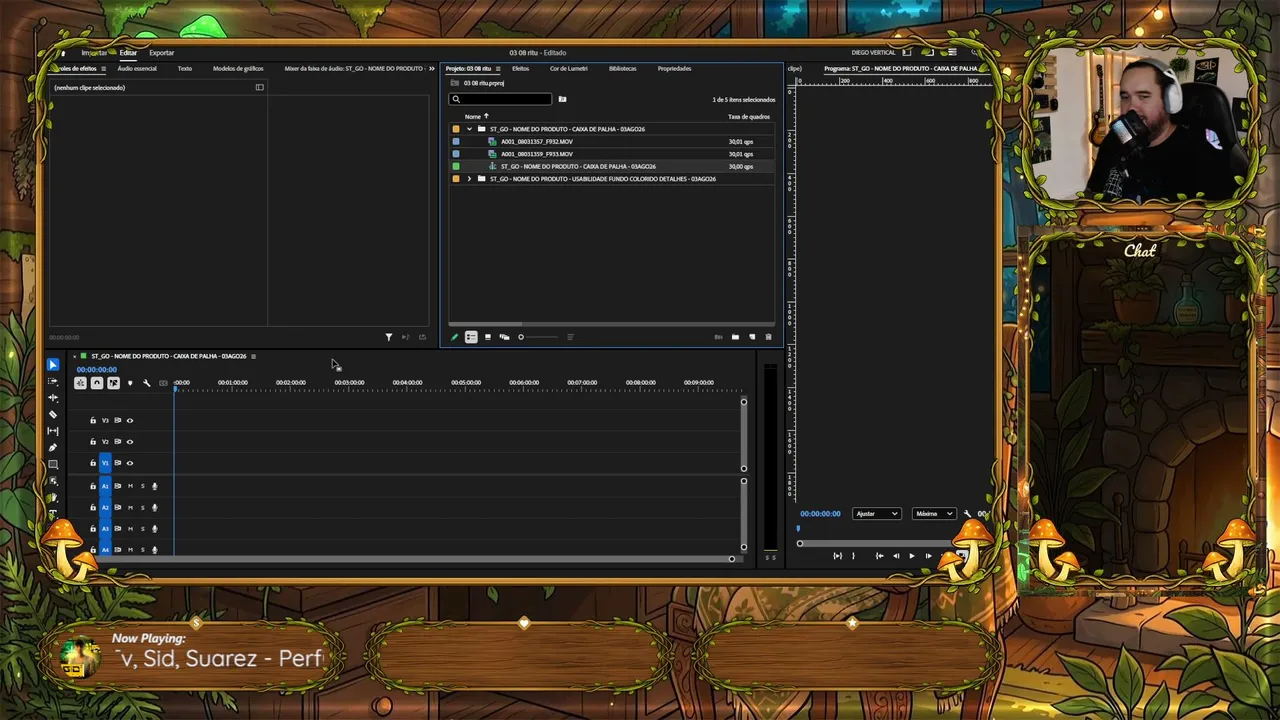
Task: Select clip A001_08031357_F932.MOV
Action: tap(537, 141)
